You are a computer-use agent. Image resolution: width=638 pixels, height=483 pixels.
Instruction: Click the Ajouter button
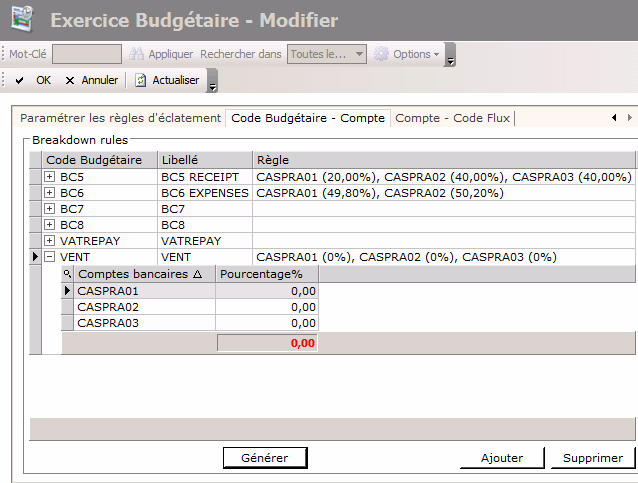point(502,458)
